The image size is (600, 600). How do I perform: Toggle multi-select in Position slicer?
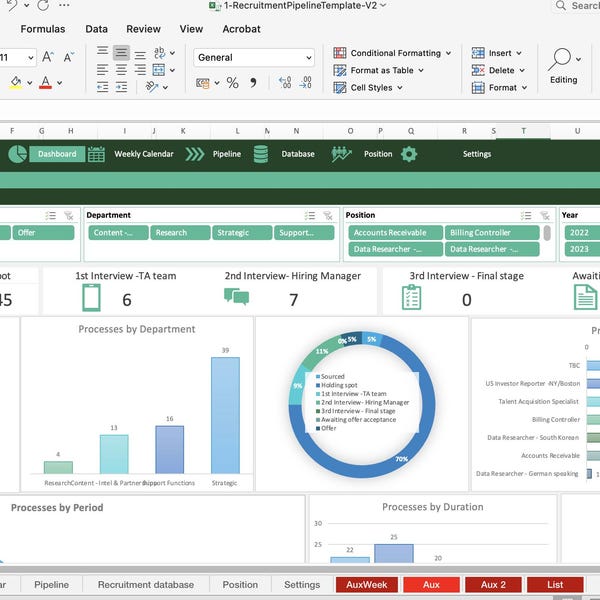pos(526,216)
